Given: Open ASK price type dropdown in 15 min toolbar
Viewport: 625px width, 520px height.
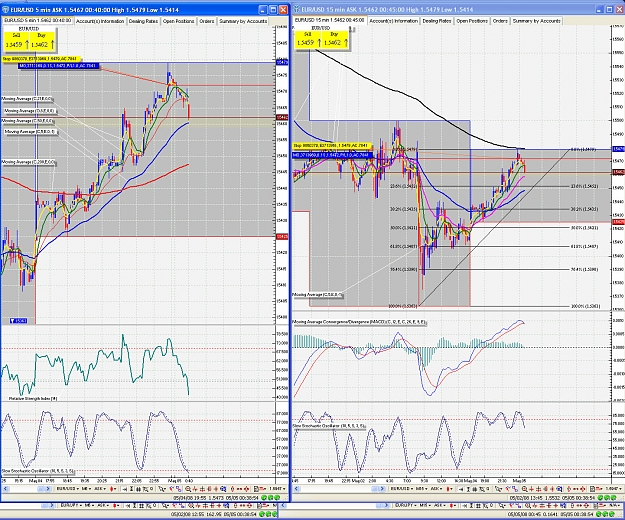Looking at the screenshot, I should click(436, 489).
